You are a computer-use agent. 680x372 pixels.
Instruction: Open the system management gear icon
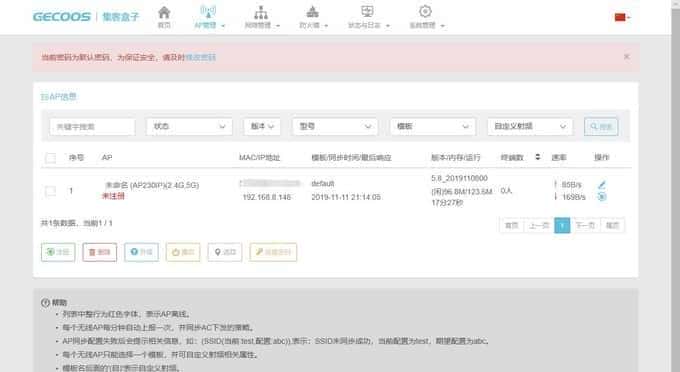click(x=425, y=12)
